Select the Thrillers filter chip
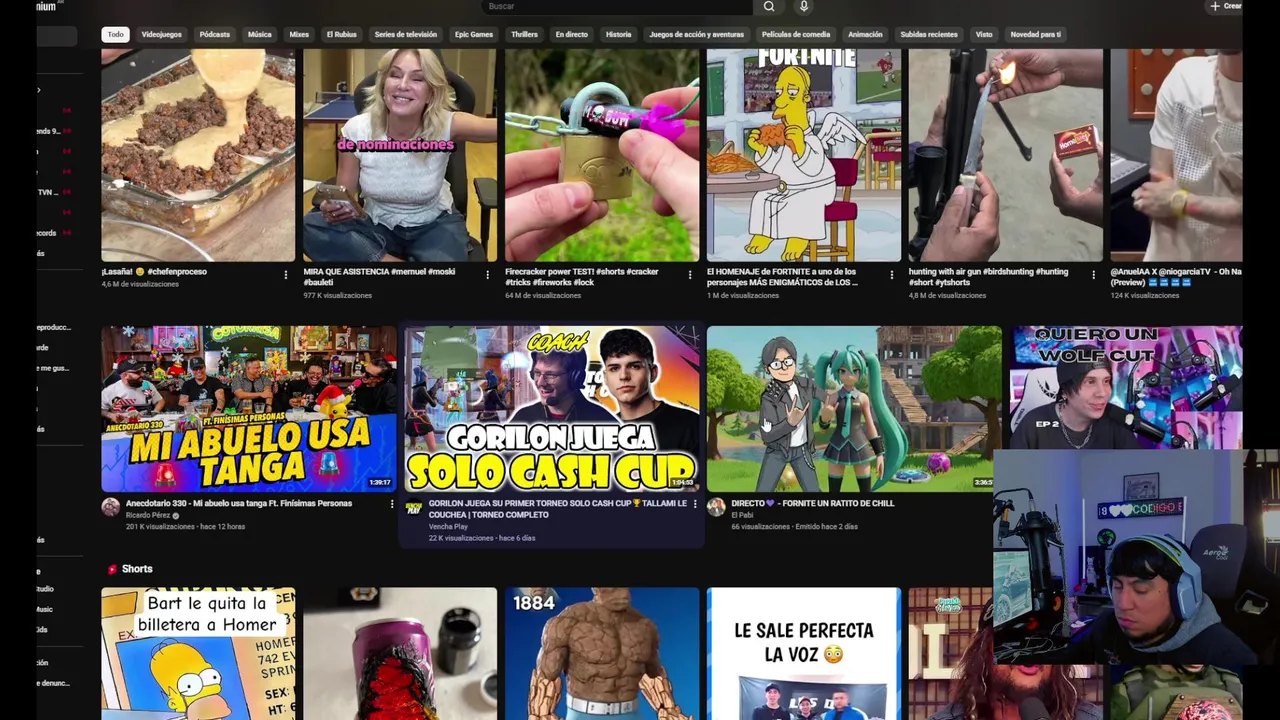Screen dimensions: 1280x720 (524, 34)
